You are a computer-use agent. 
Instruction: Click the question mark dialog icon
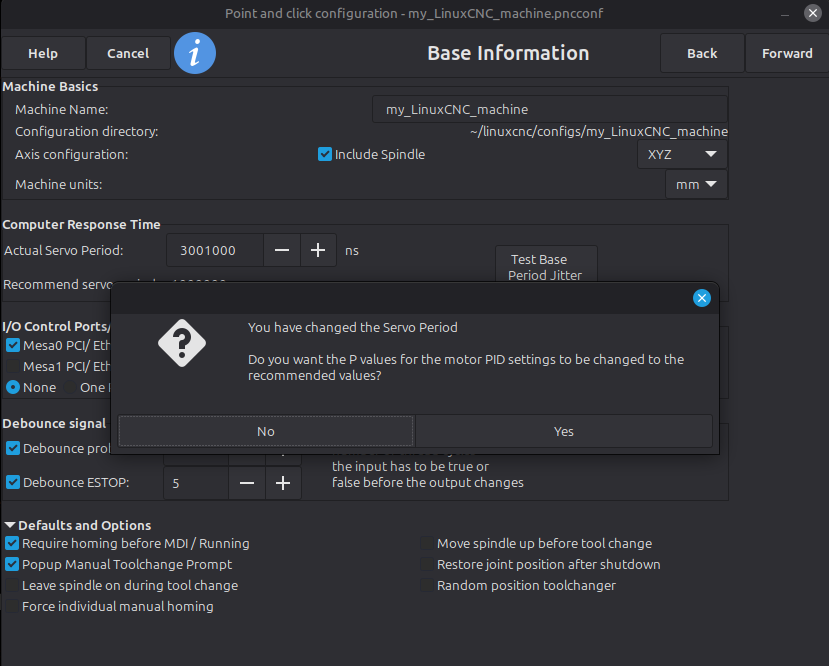[182, 343]
